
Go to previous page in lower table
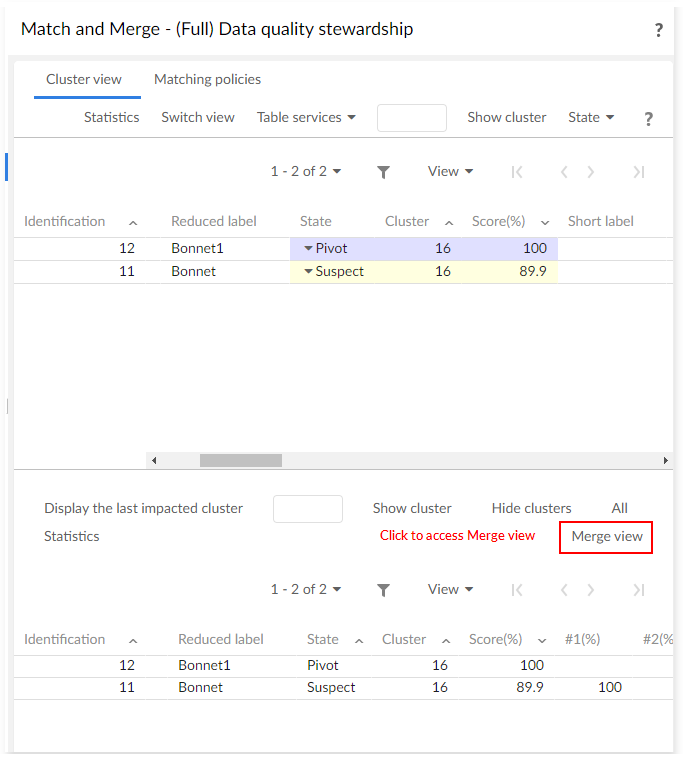click(564, 590)
